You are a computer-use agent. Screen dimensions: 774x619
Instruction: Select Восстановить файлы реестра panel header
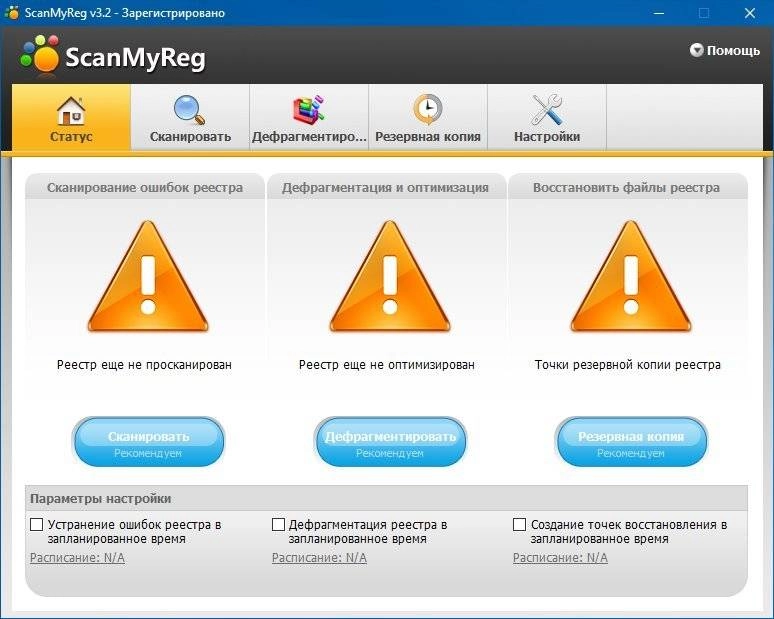point(627,188)
